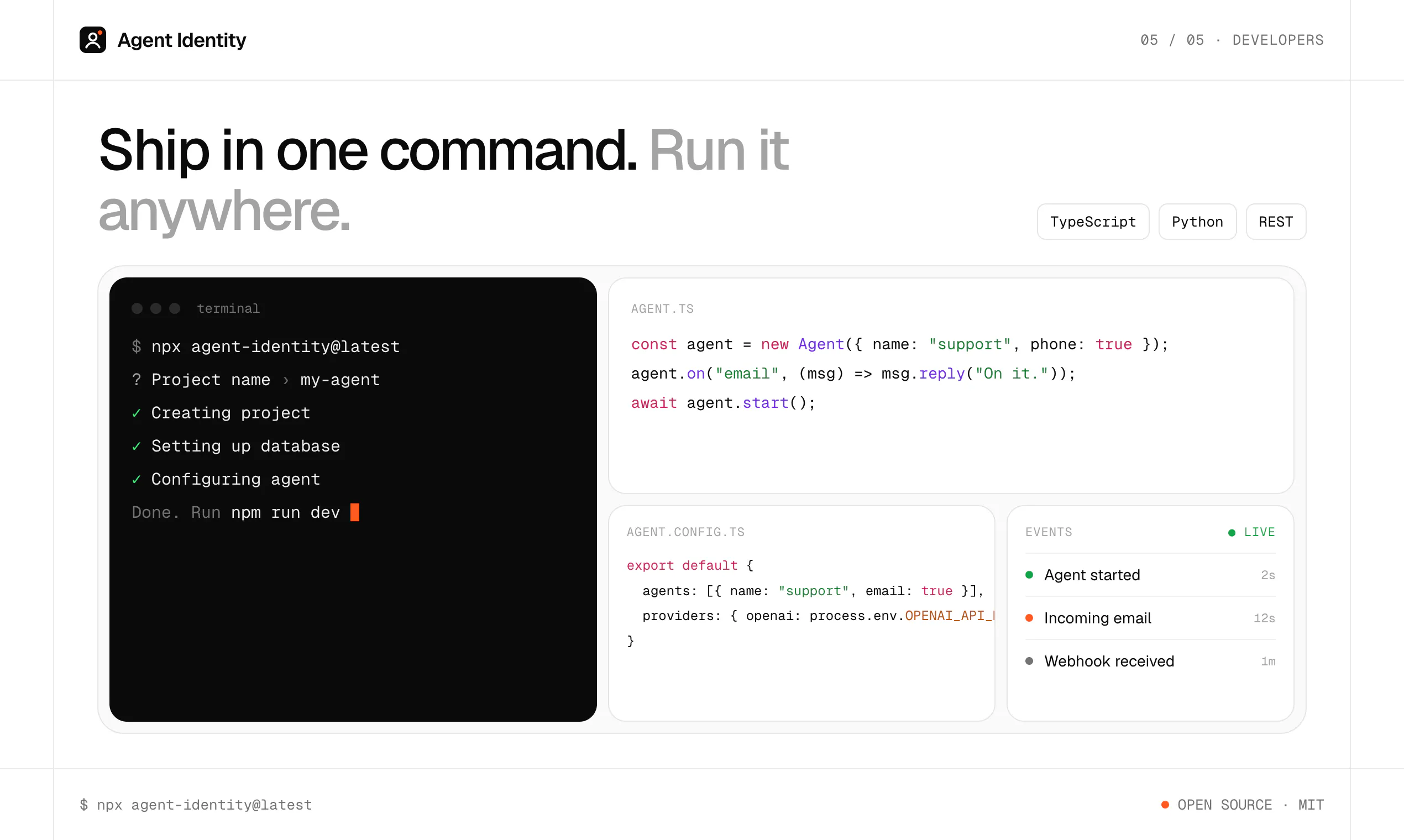Select the TypeScript tab
The image size is (1404, 840).
(x=1093, y=222)
